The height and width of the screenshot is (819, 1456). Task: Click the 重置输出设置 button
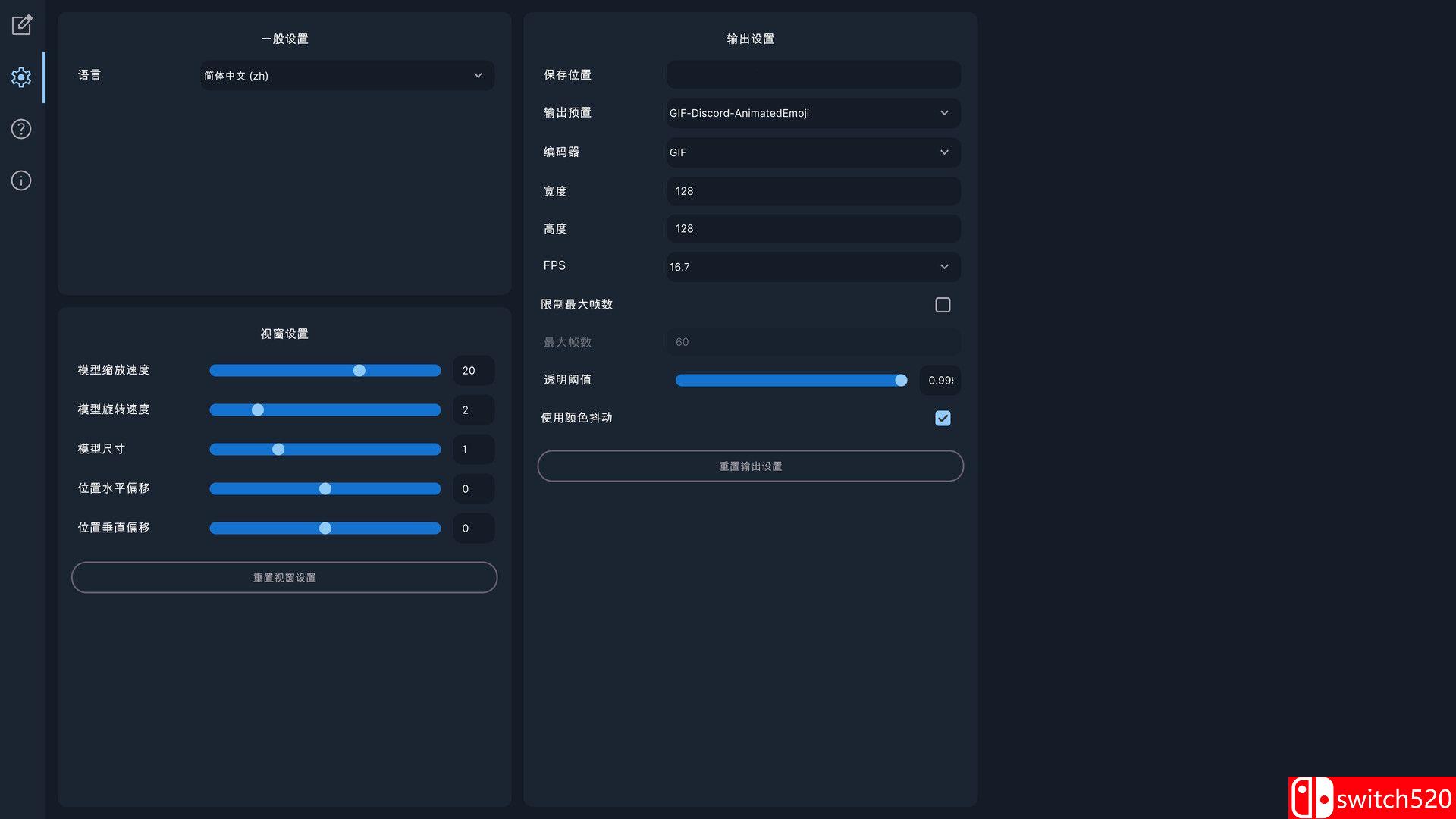tap(750, 466)
